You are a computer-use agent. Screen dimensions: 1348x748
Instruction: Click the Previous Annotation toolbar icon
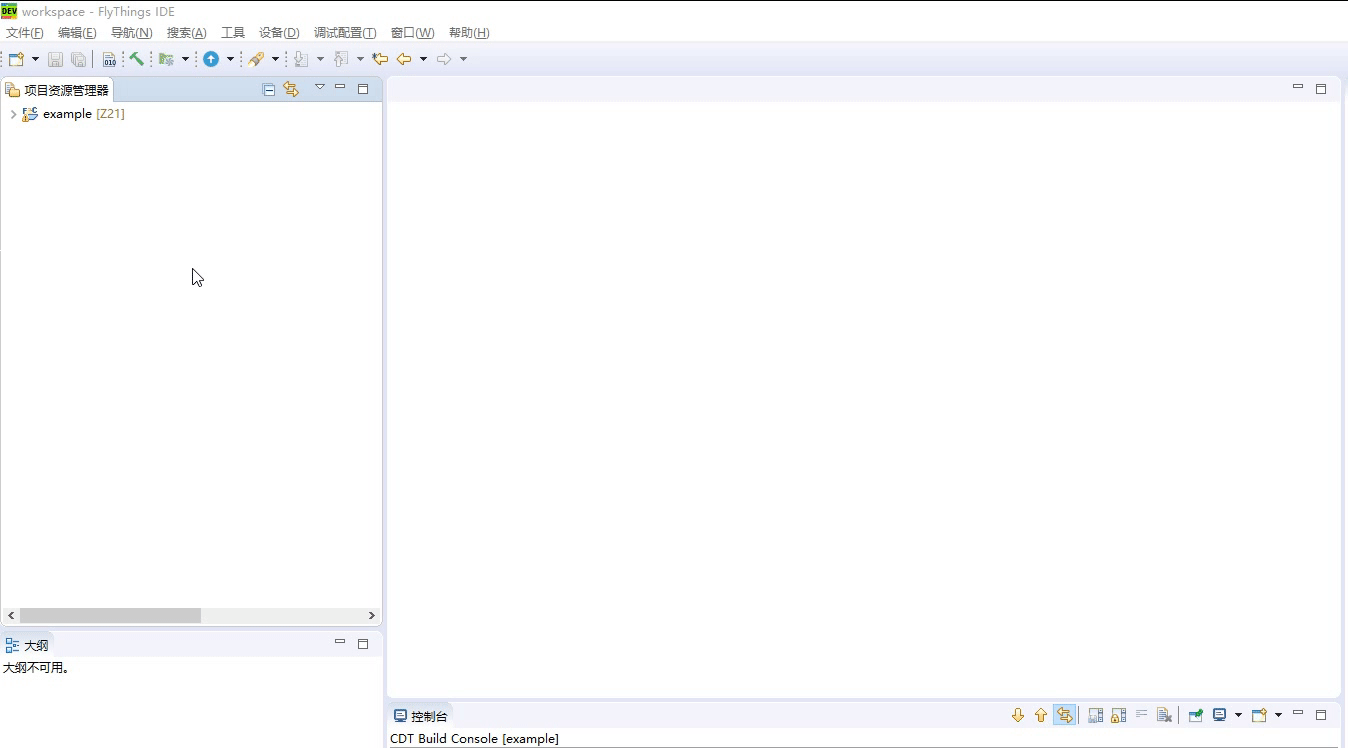coord(341,59)
